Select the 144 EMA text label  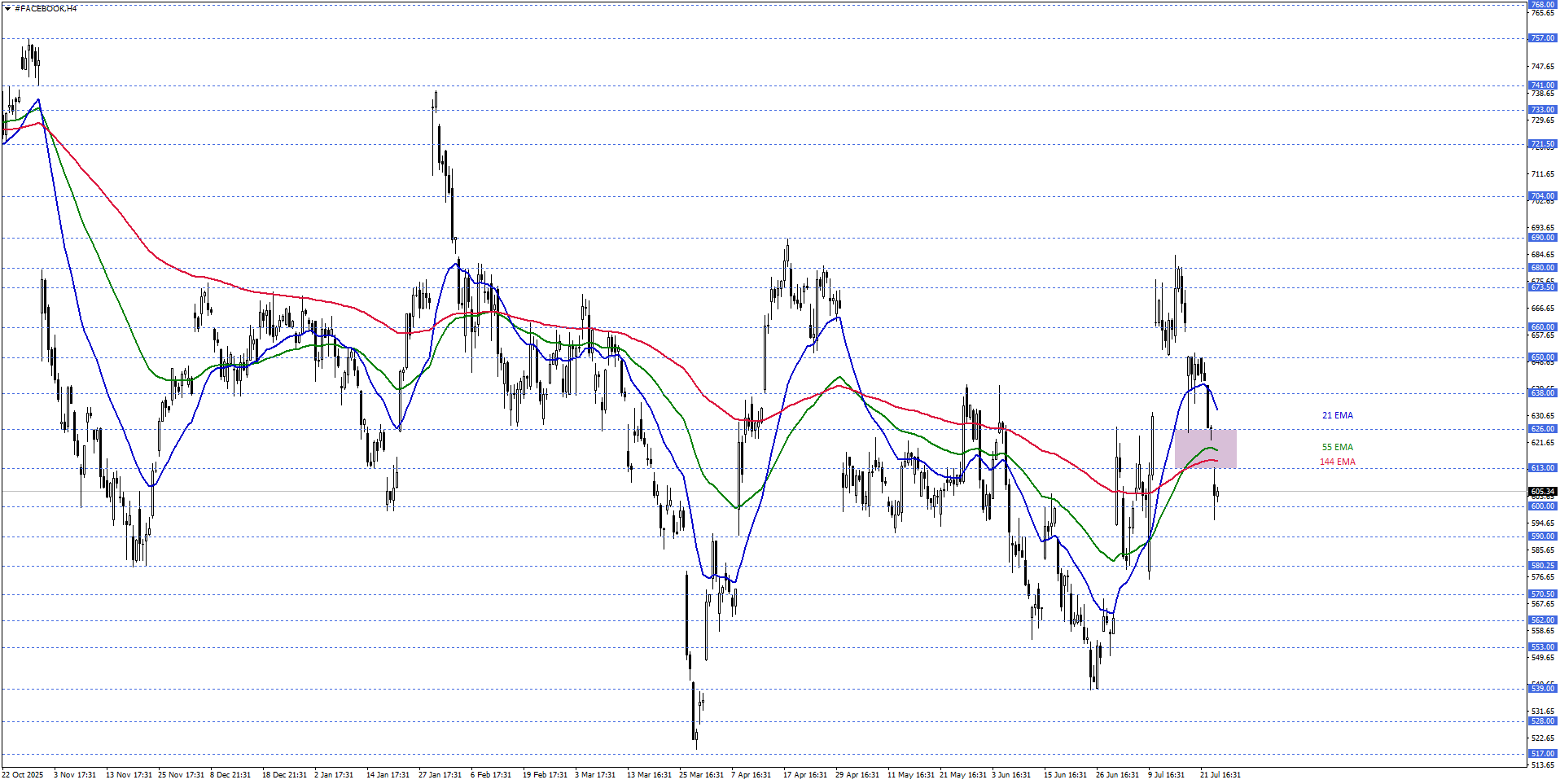1338,462
